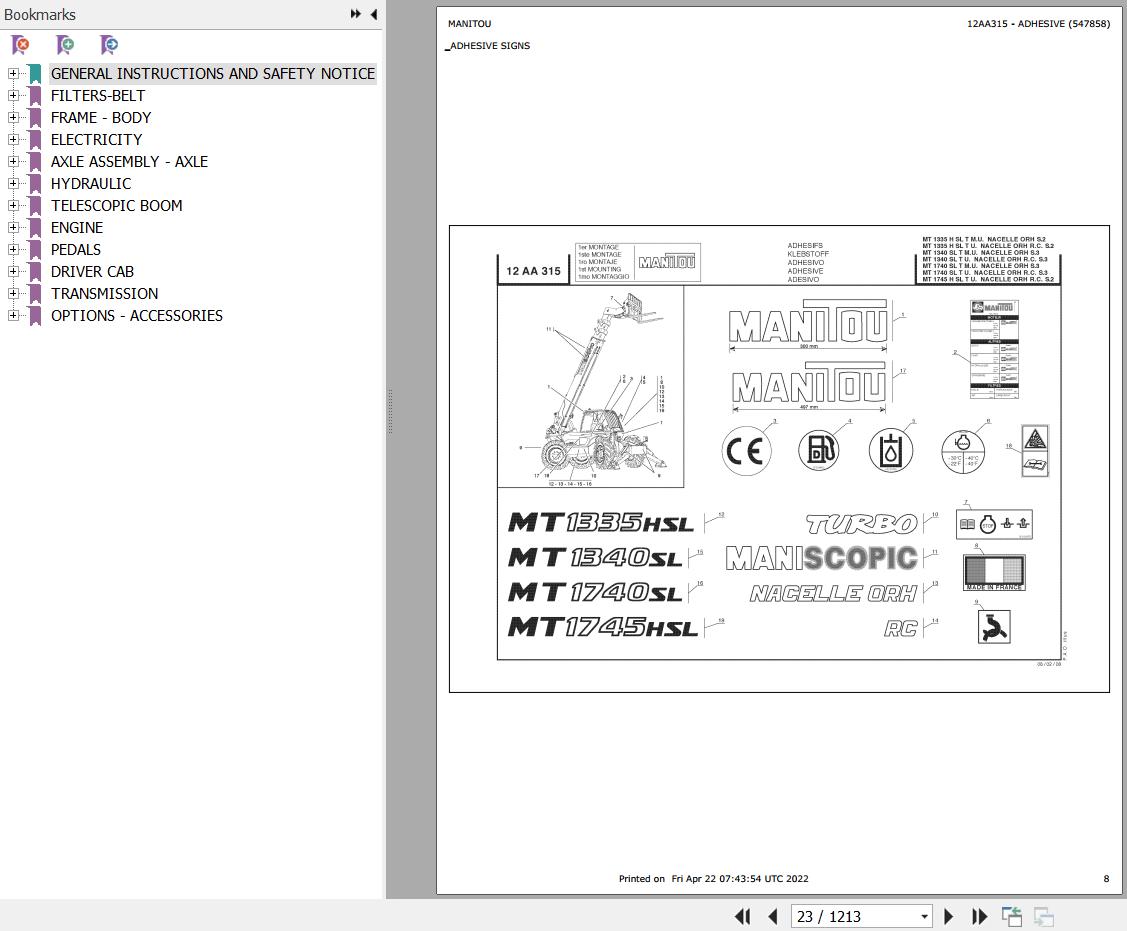Viewport: 1127px width, 931px height.
Task: Open the ELECTRICITY section bookmark
Action: click(x=96, y=139)
